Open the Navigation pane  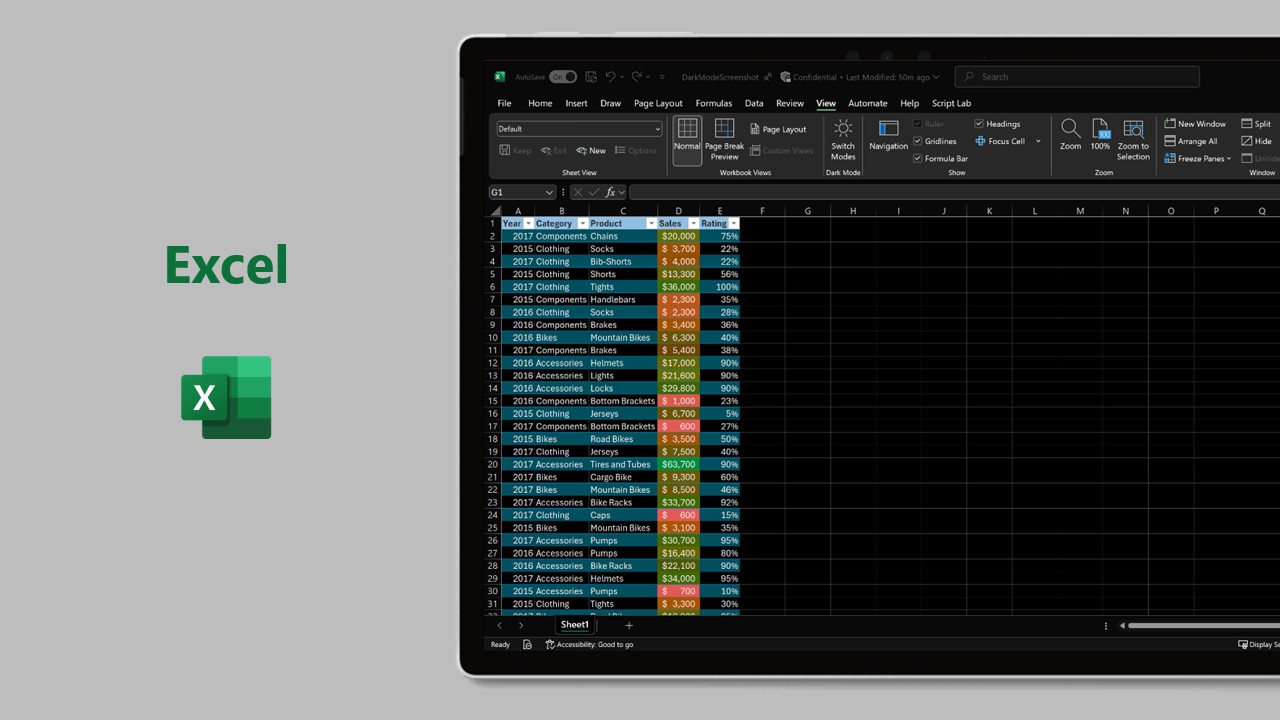click(888, 136)
